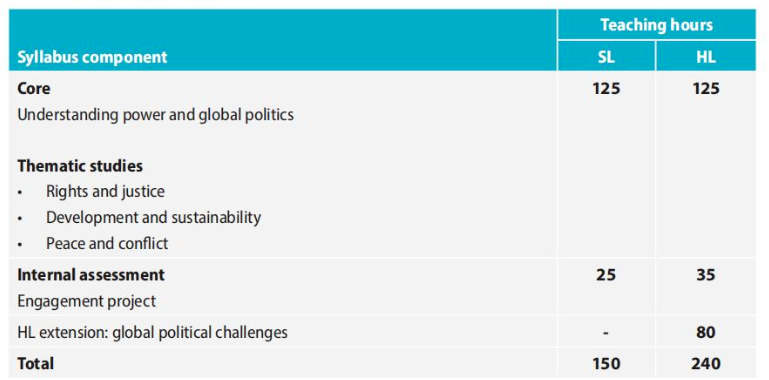Click 'Understanding power and global politics' text
The height and width of the screenshot is (380, 769).
tap(155, 115)
